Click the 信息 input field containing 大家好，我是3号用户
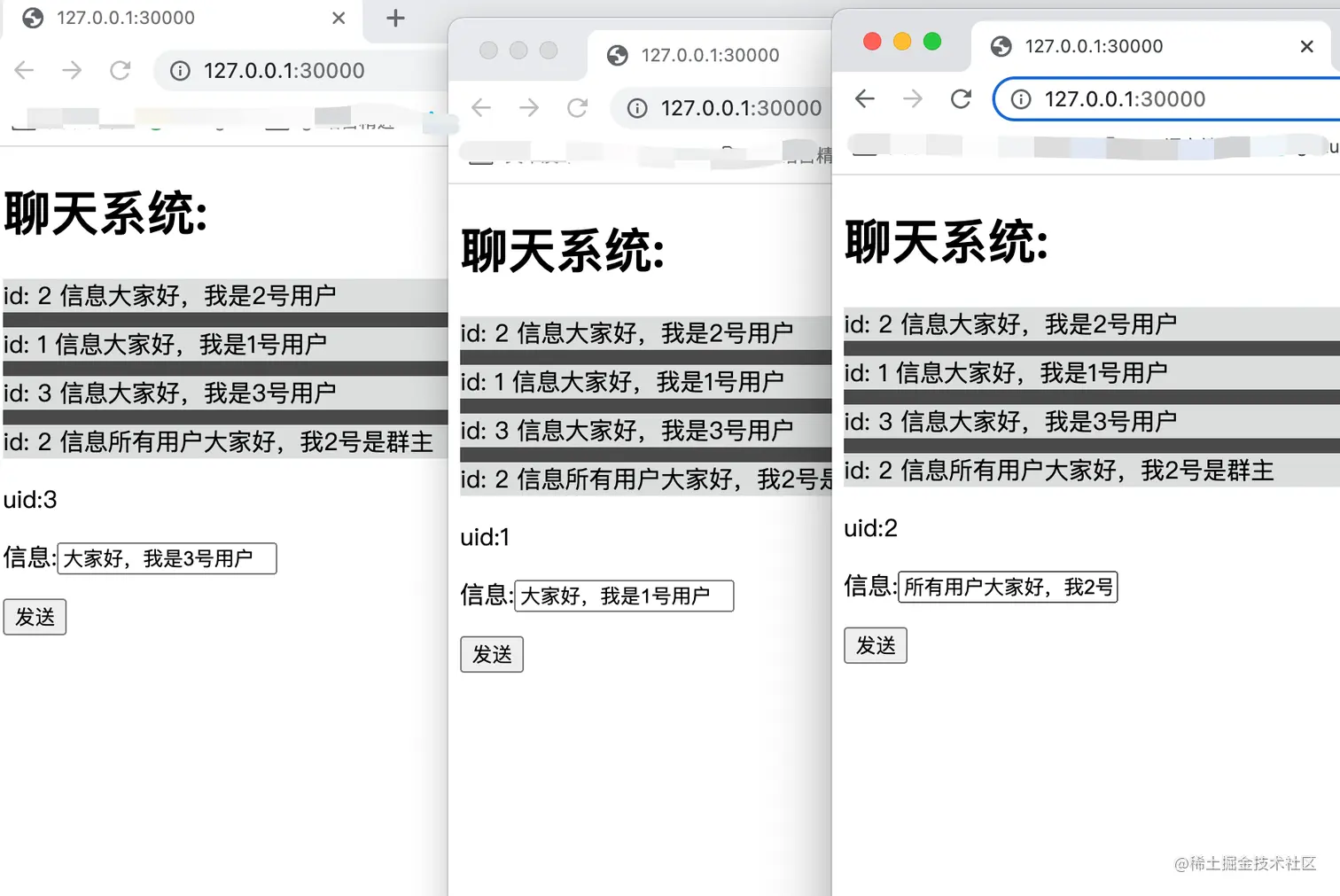This screenshot has width=1340, height=896. pos(167,558)
